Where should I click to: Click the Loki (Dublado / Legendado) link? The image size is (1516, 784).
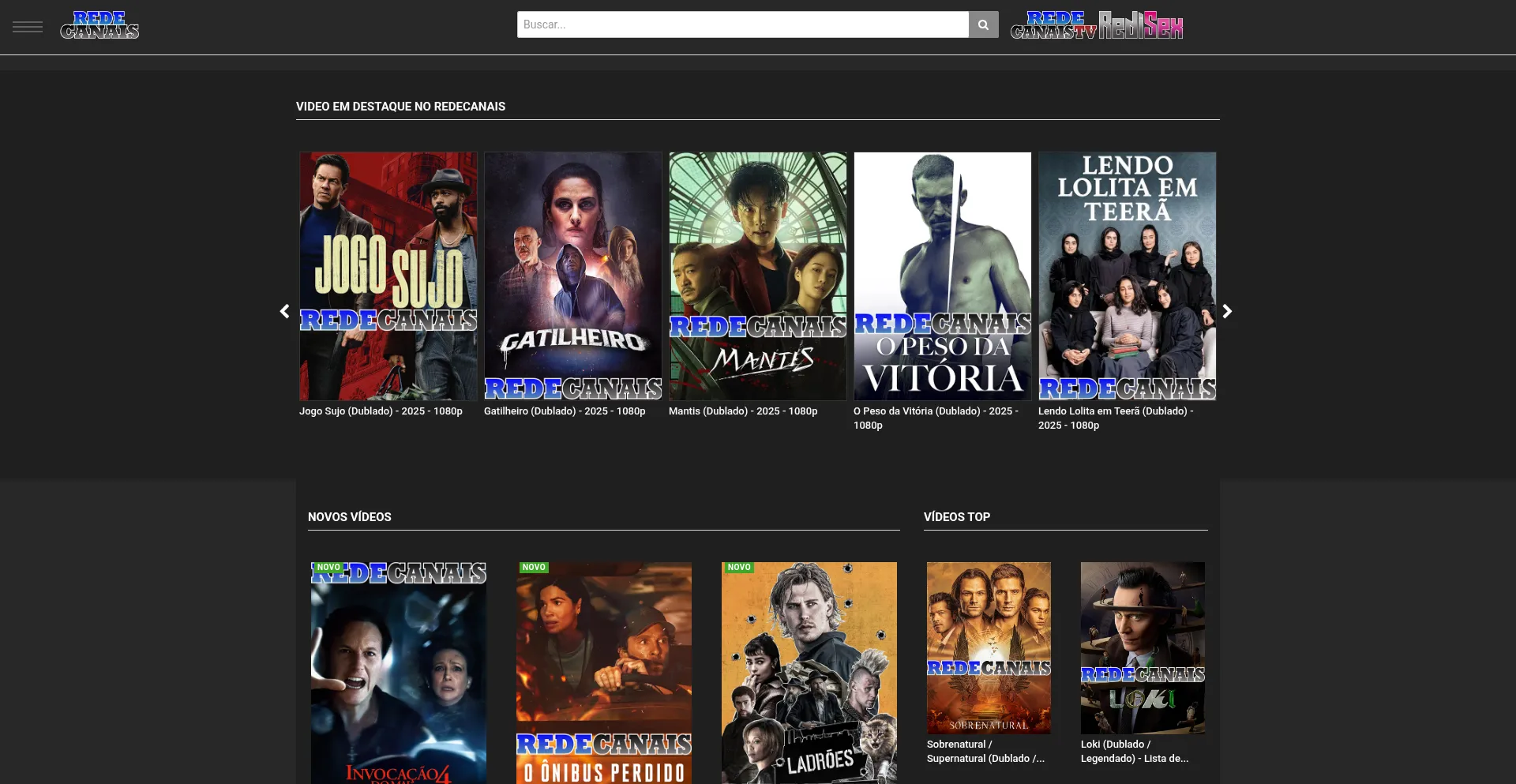click(1134, 751)
